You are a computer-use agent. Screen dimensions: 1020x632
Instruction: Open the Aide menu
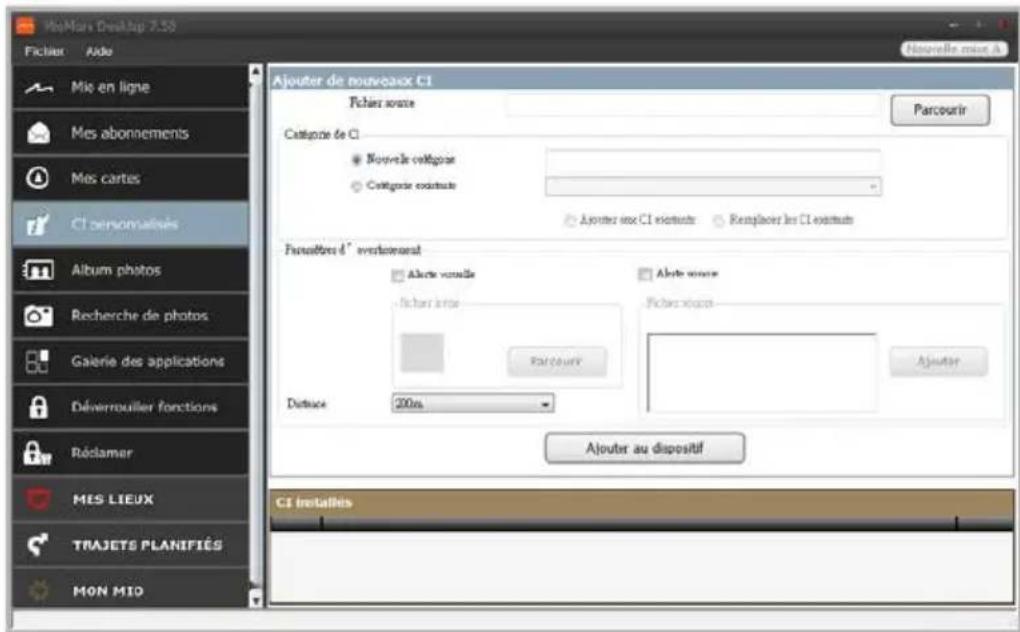click(99, 51)
